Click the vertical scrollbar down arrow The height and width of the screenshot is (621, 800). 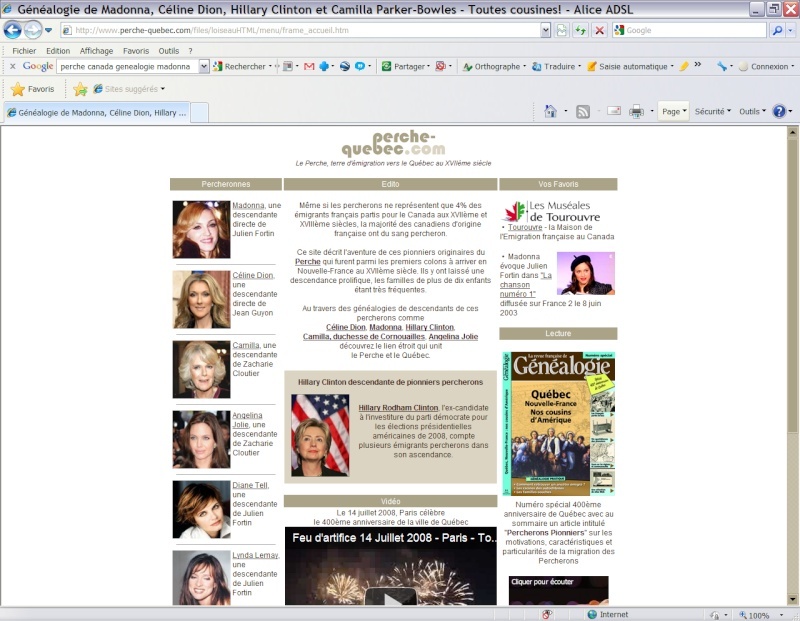click(792, 600)
